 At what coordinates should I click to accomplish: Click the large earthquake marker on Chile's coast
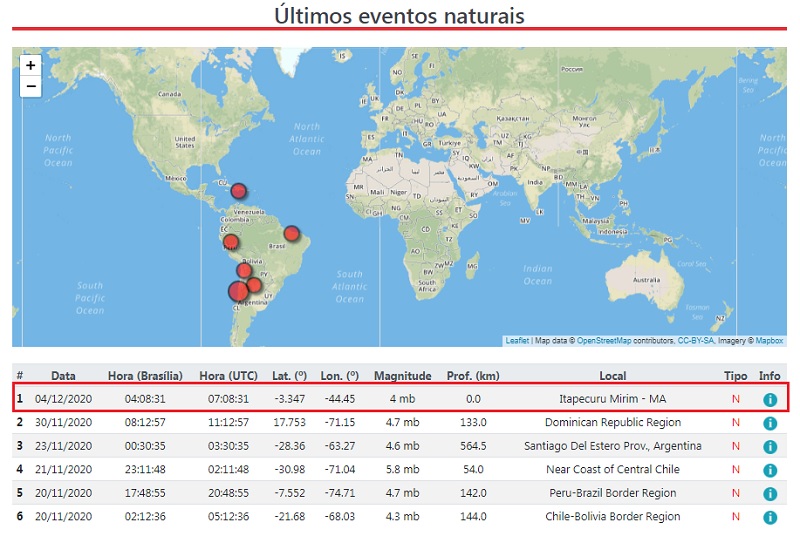[x=238, y=292]
